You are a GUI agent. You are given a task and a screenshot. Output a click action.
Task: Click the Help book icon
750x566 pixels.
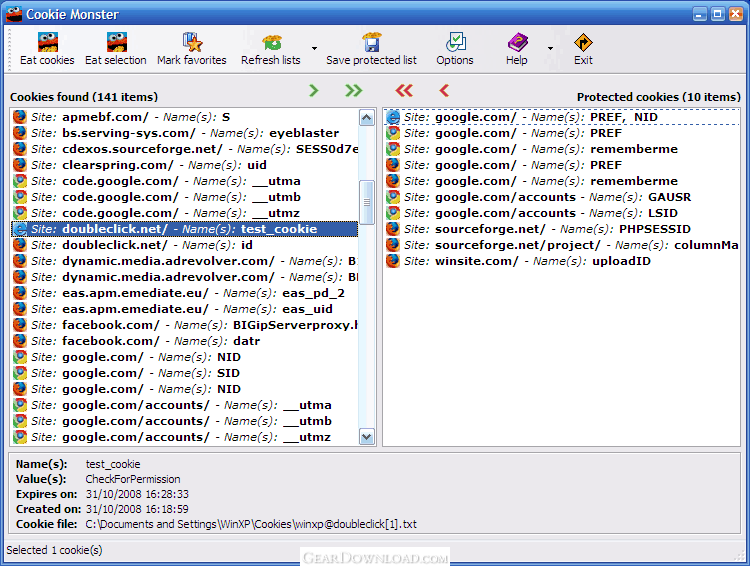point(517,42)
